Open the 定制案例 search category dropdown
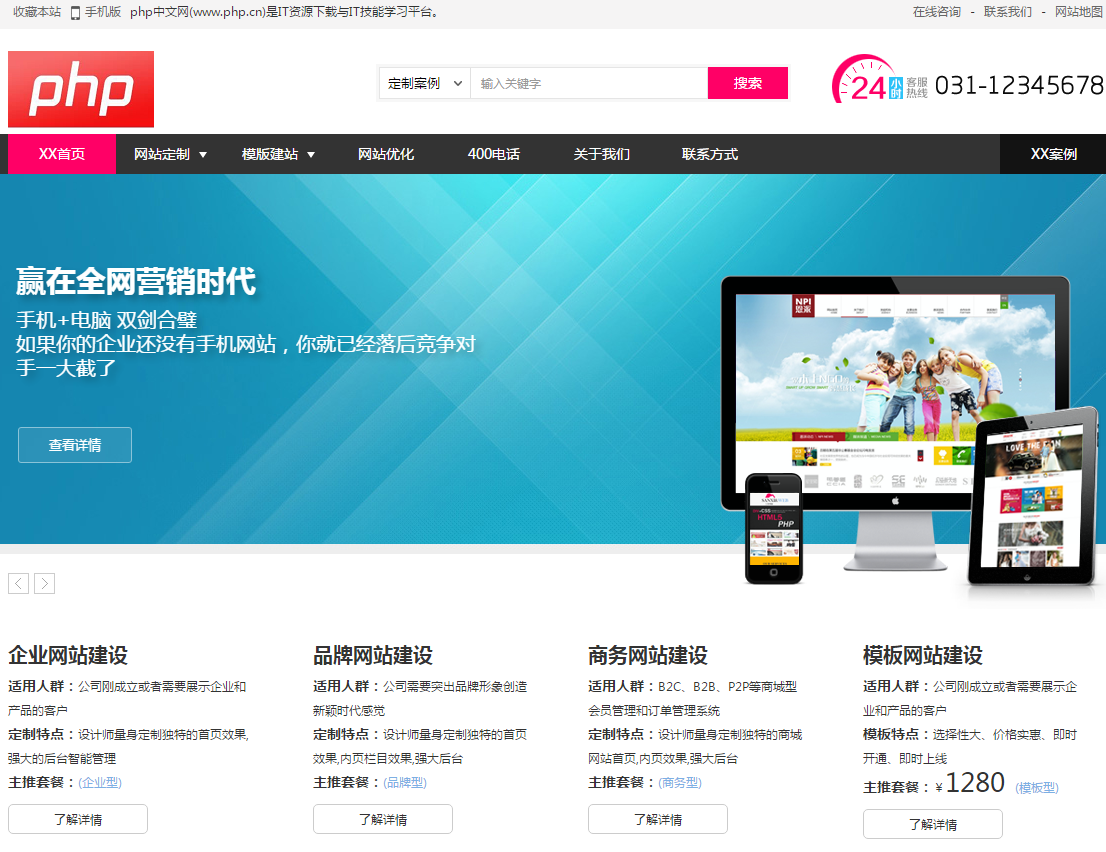This screenshot has height=852, width=1106. pos(424,83)
